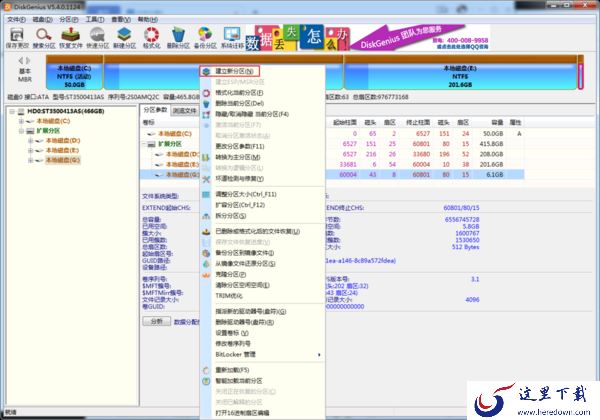This screenshot has width=600, height=420.
Task: Choose 设置卷标 (V) from context menu
Action: 232,333
